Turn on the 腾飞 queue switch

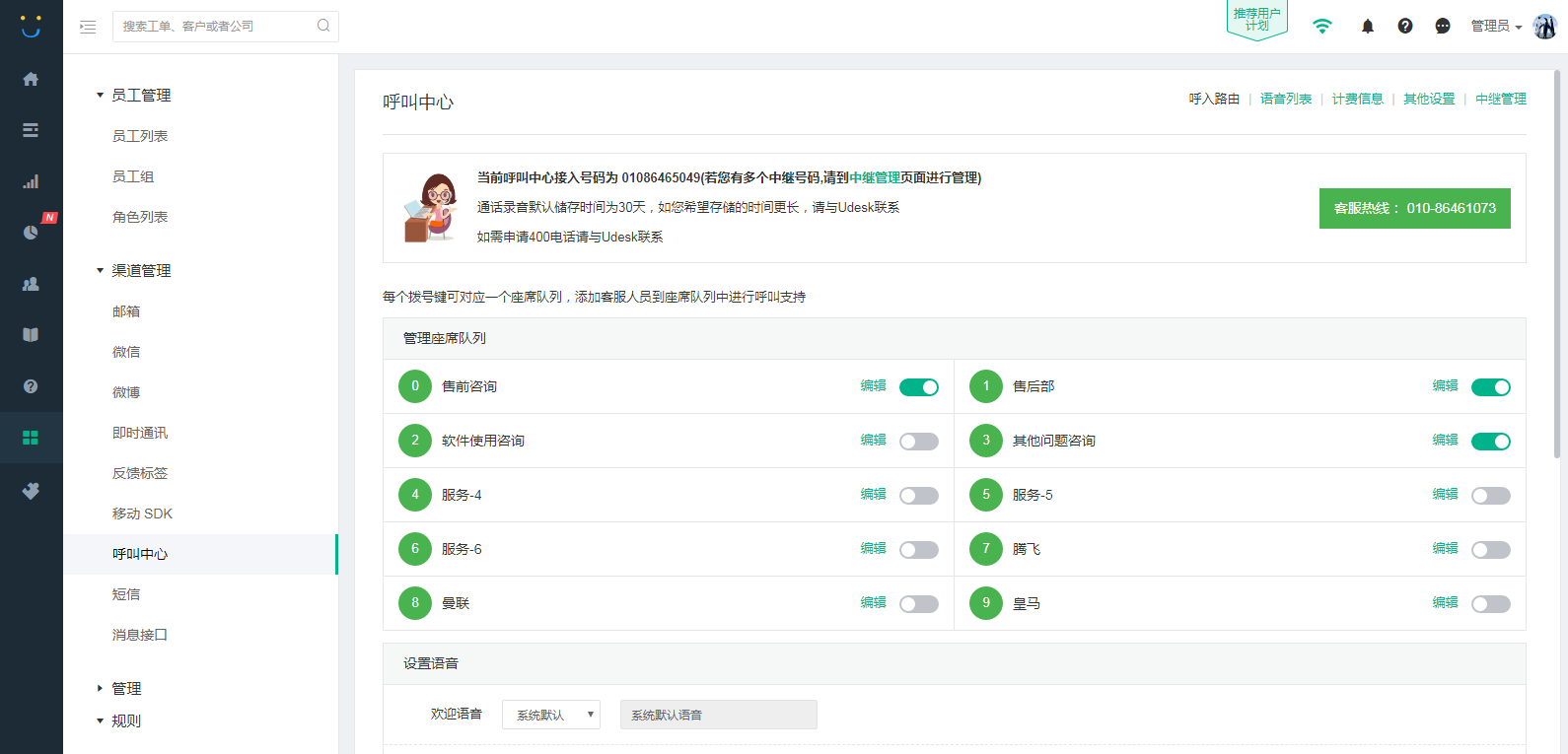pyautogui.click(x=1490, y=550)
